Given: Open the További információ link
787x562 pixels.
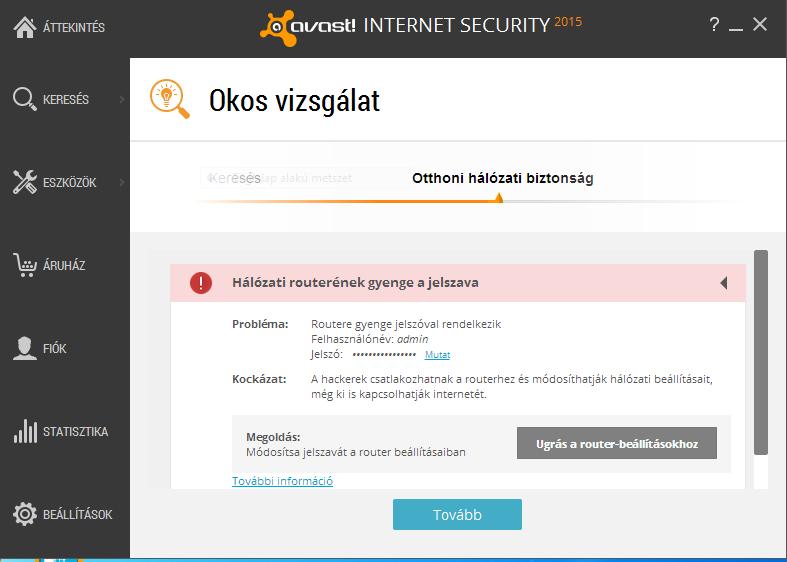Looking at the screenshot, I should [x=282, y=481].
